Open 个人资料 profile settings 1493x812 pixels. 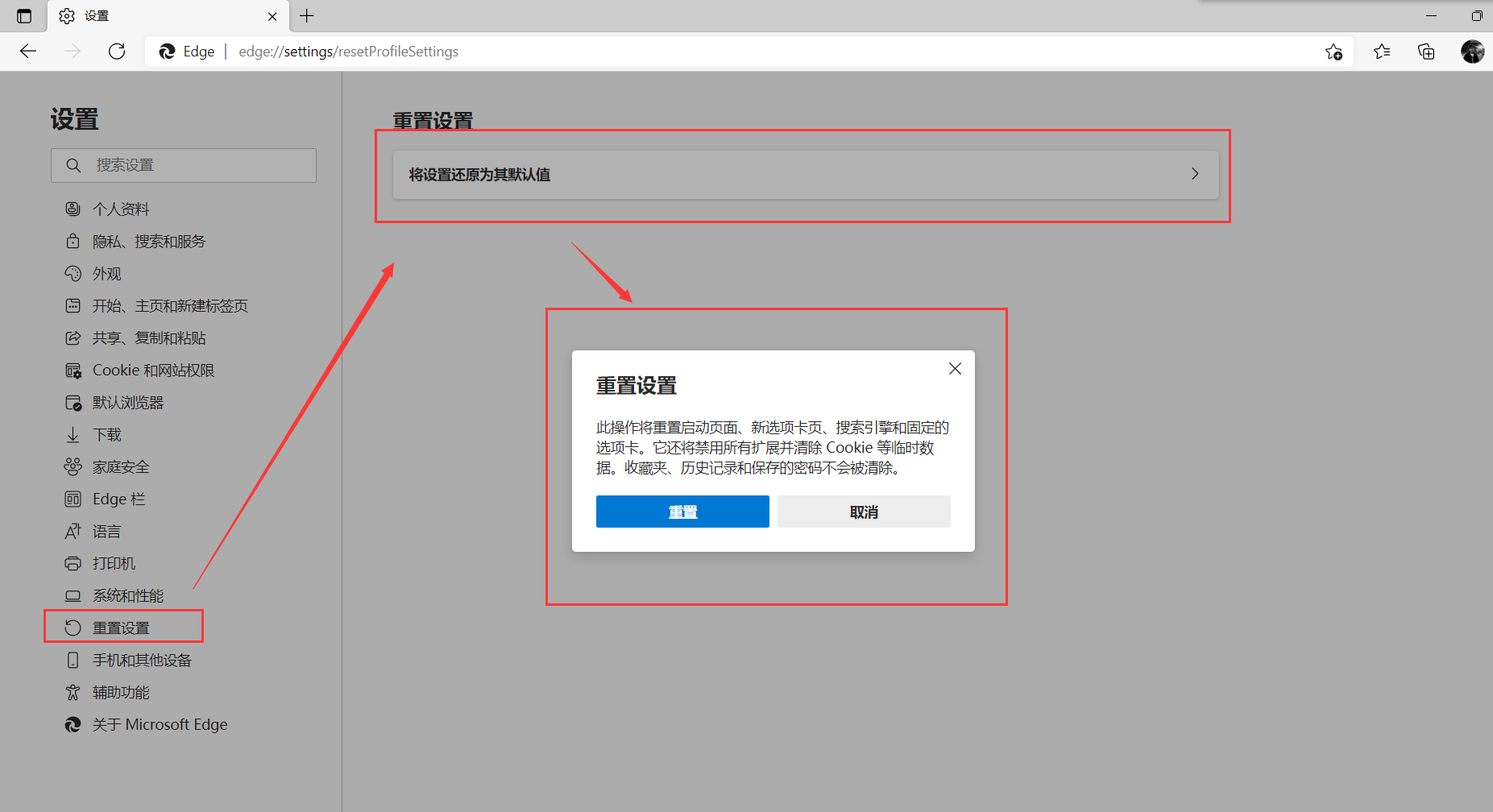[x=121, y=209]
